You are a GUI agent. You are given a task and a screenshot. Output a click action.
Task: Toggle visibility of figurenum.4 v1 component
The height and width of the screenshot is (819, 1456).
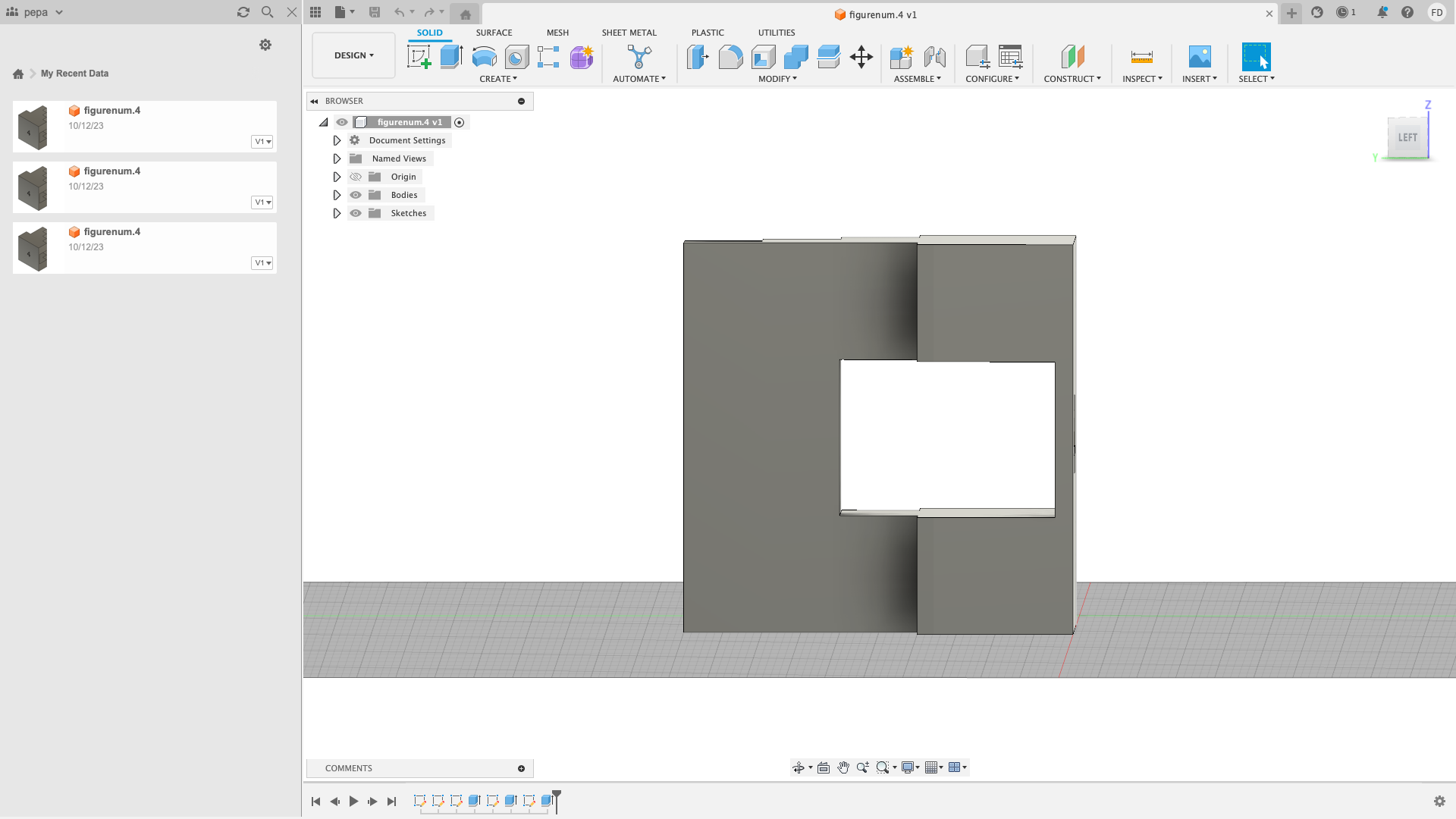click(342, 122)
